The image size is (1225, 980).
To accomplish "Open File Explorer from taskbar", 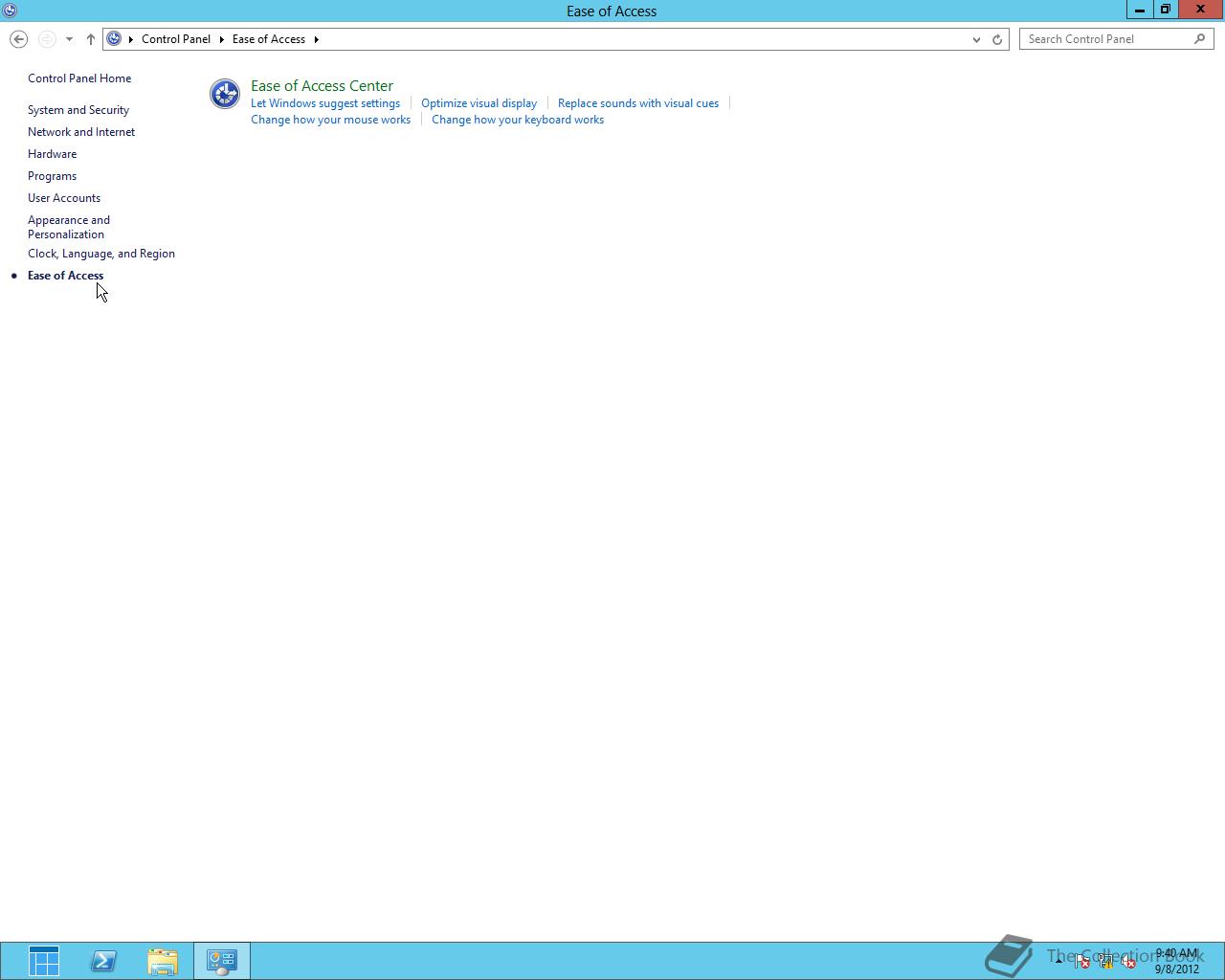I will pos(163,961).
